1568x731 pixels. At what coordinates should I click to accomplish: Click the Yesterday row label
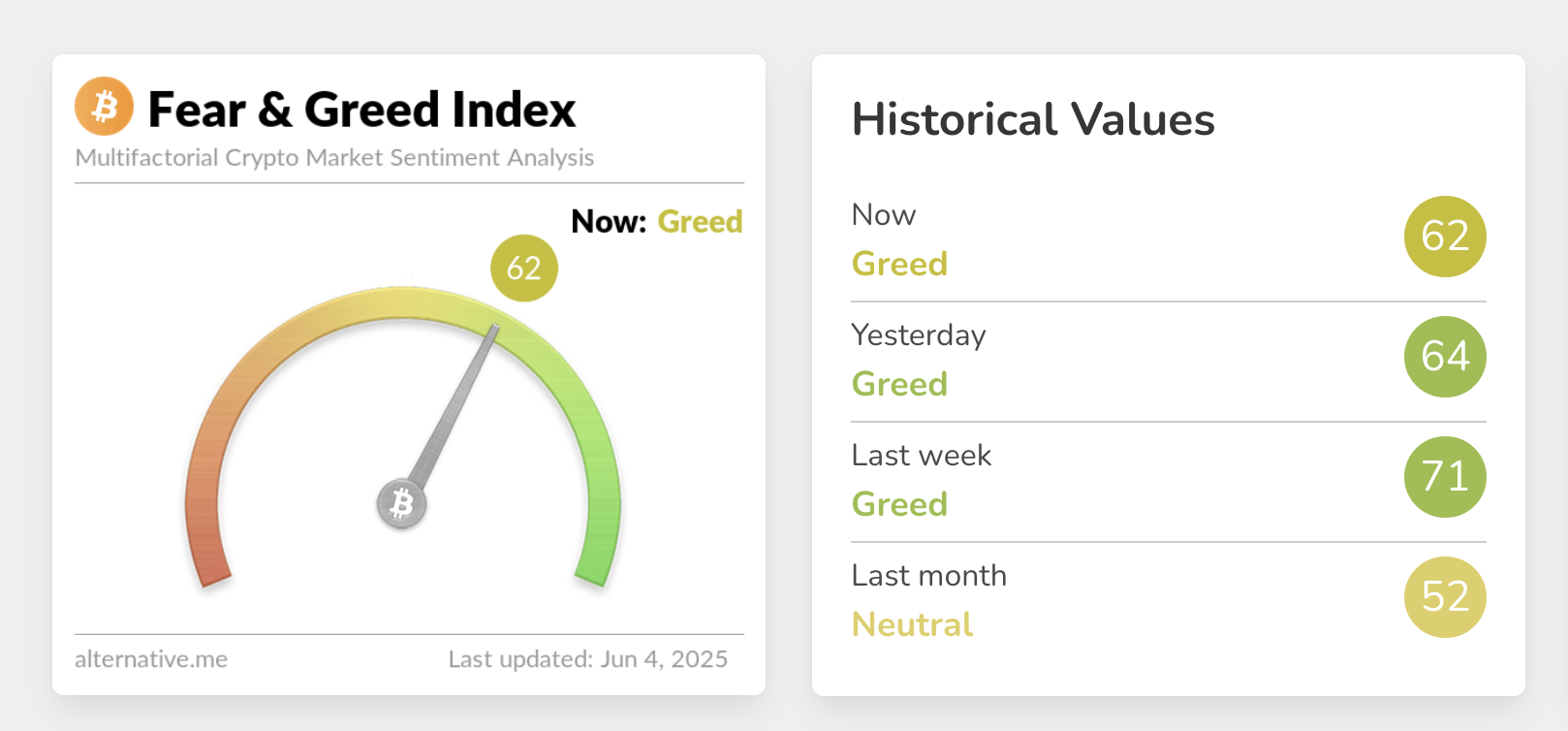918,335
